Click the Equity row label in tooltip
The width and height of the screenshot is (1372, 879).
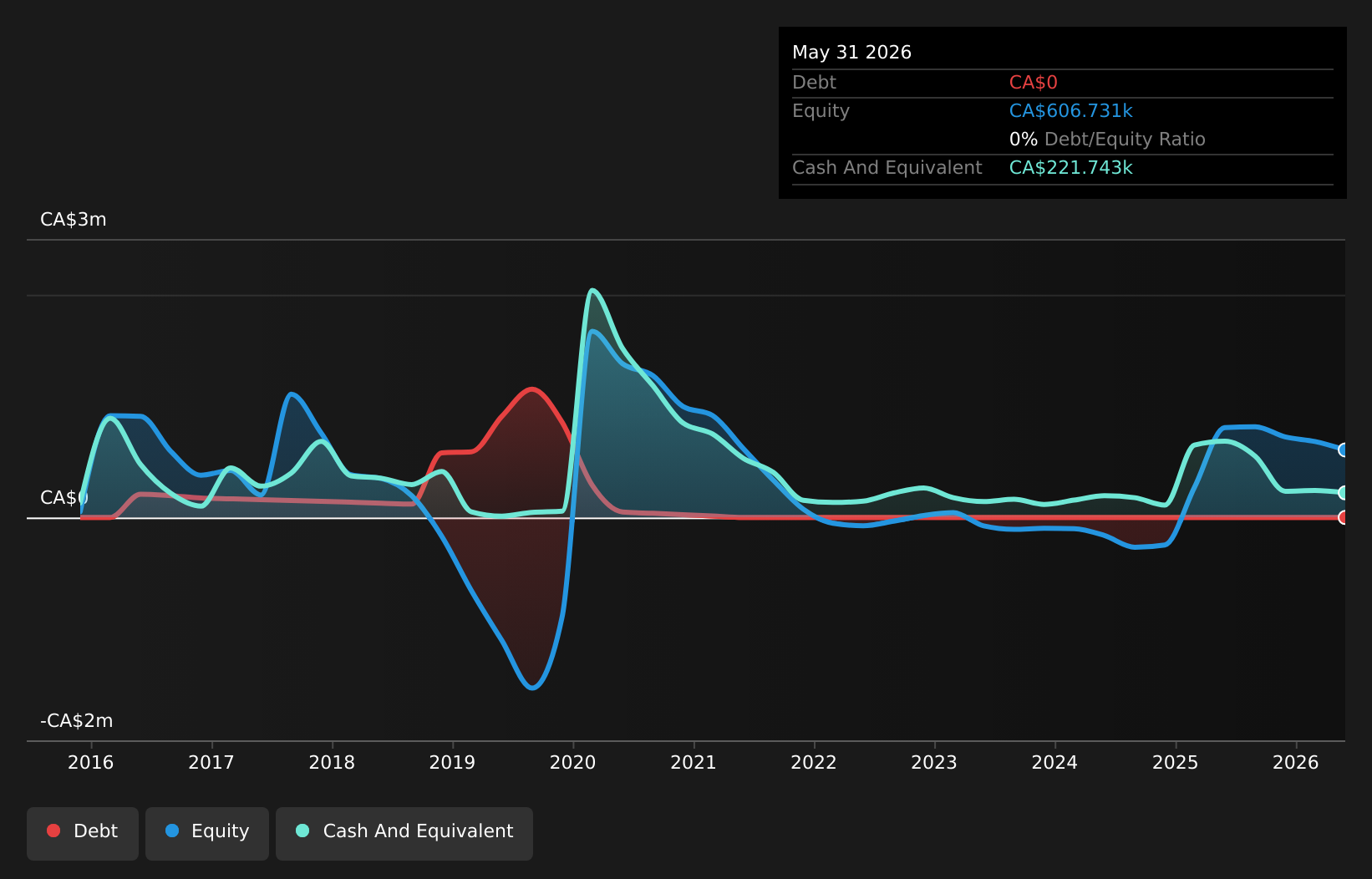[x=821, y=111]
